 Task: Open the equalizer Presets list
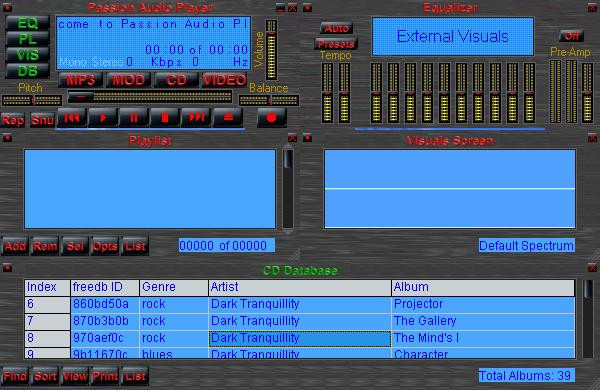point(336,44)
